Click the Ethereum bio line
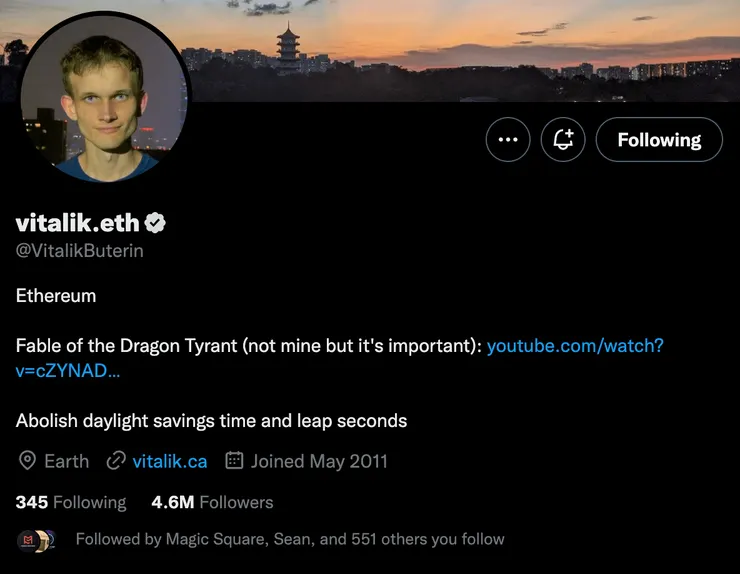 (x=56, y=296)
